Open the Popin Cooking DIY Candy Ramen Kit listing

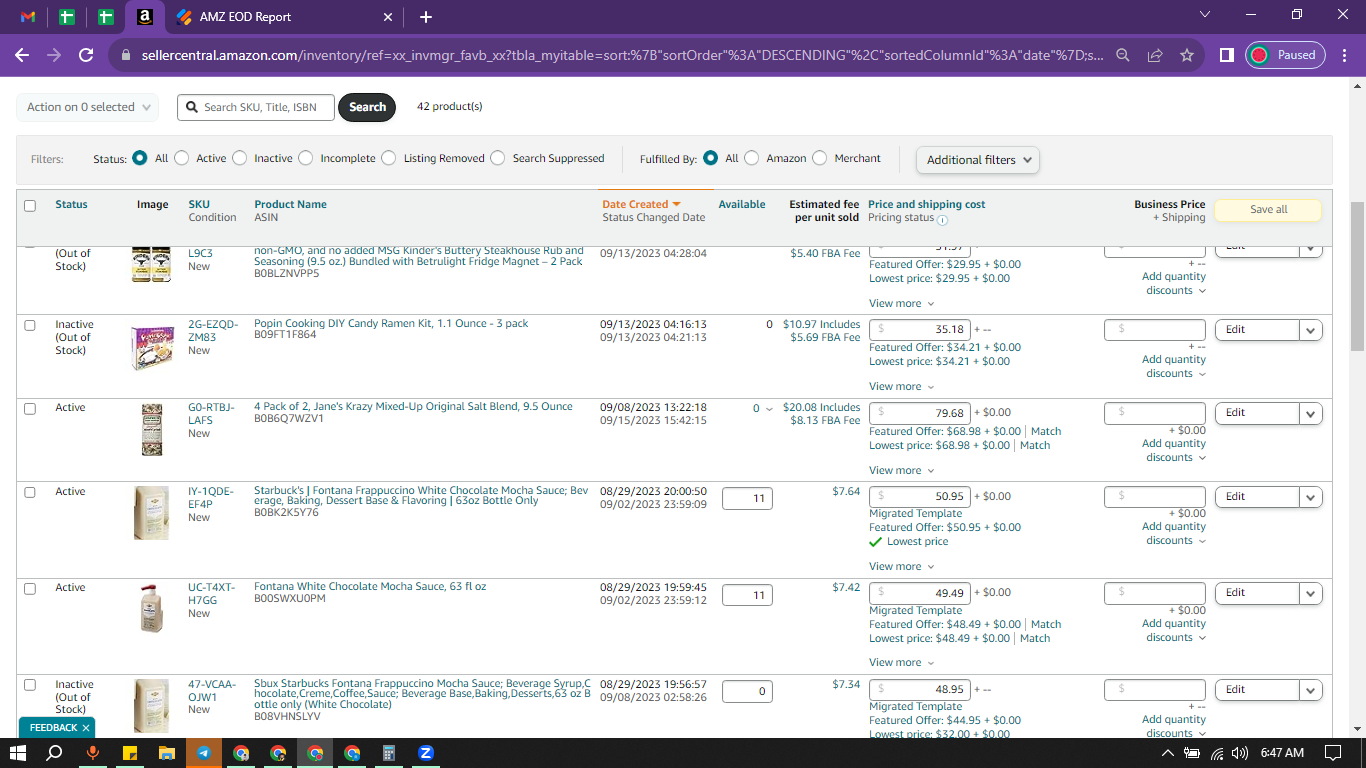[391, 323]
